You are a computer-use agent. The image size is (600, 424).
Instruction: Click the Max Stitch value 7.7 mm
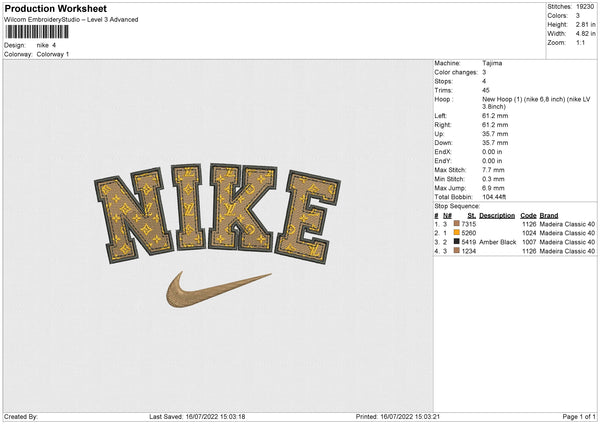click(493, 170)
